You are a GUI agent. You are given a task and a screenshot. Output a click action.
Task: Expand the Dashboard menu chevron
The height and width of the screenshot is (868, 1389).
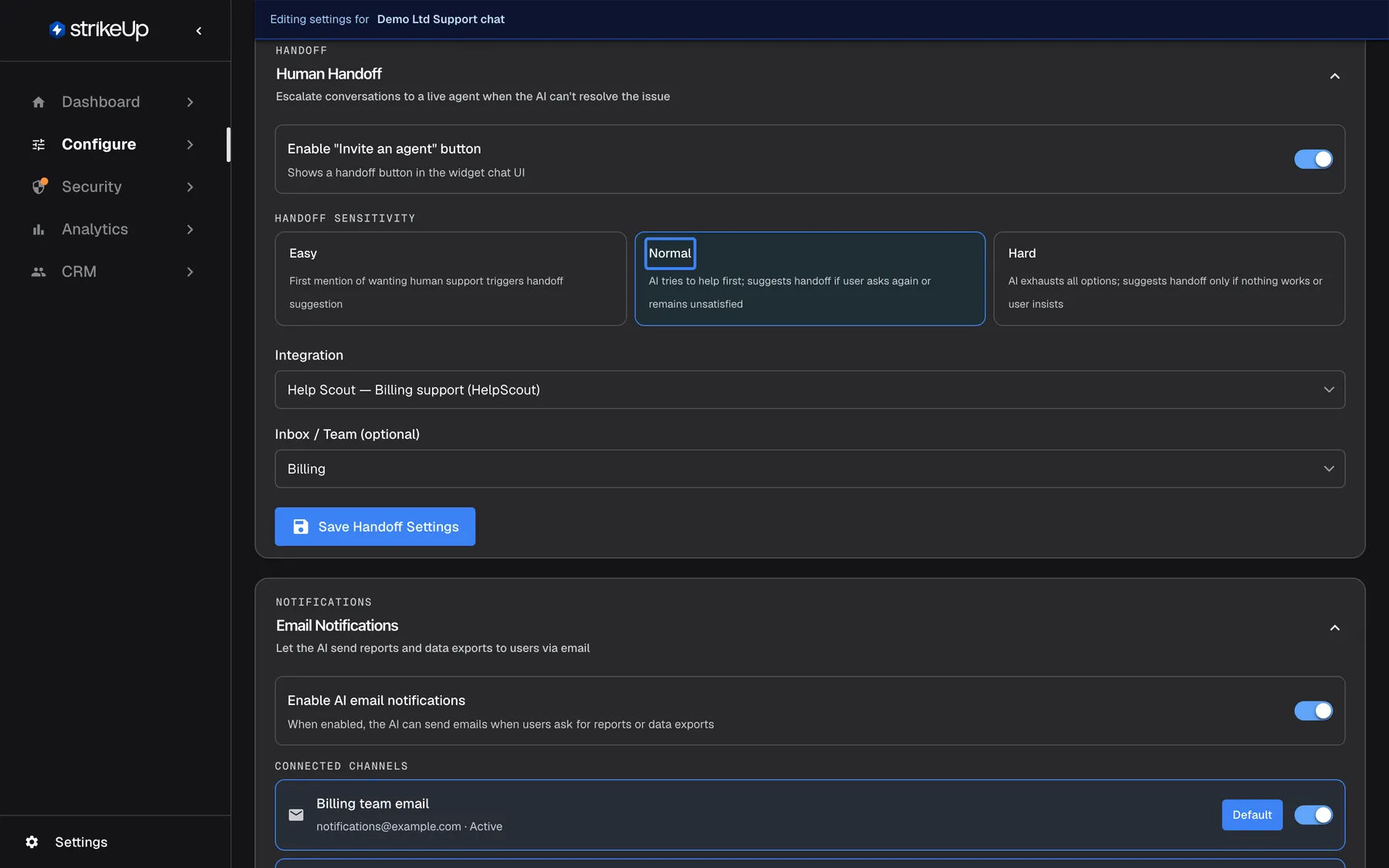190,102
